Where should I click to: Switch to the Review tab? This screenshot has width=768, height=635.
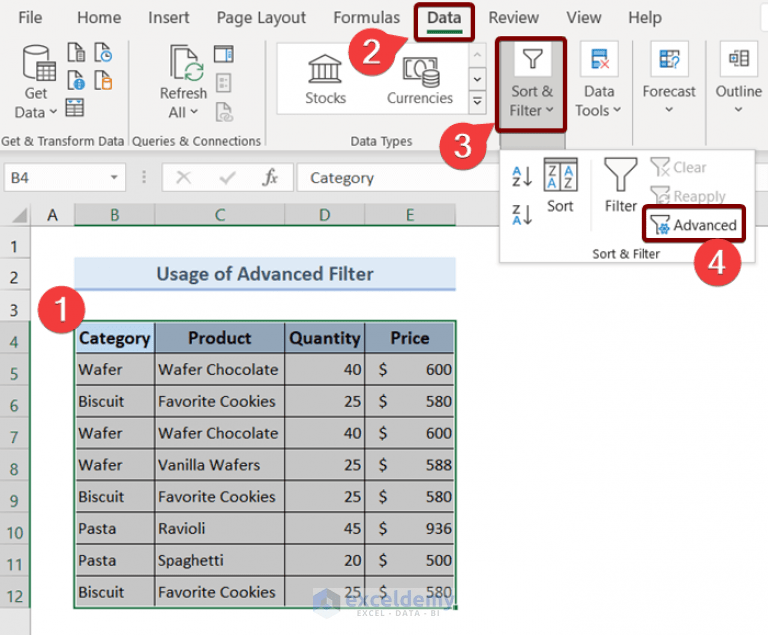click(x=513, y=18)
